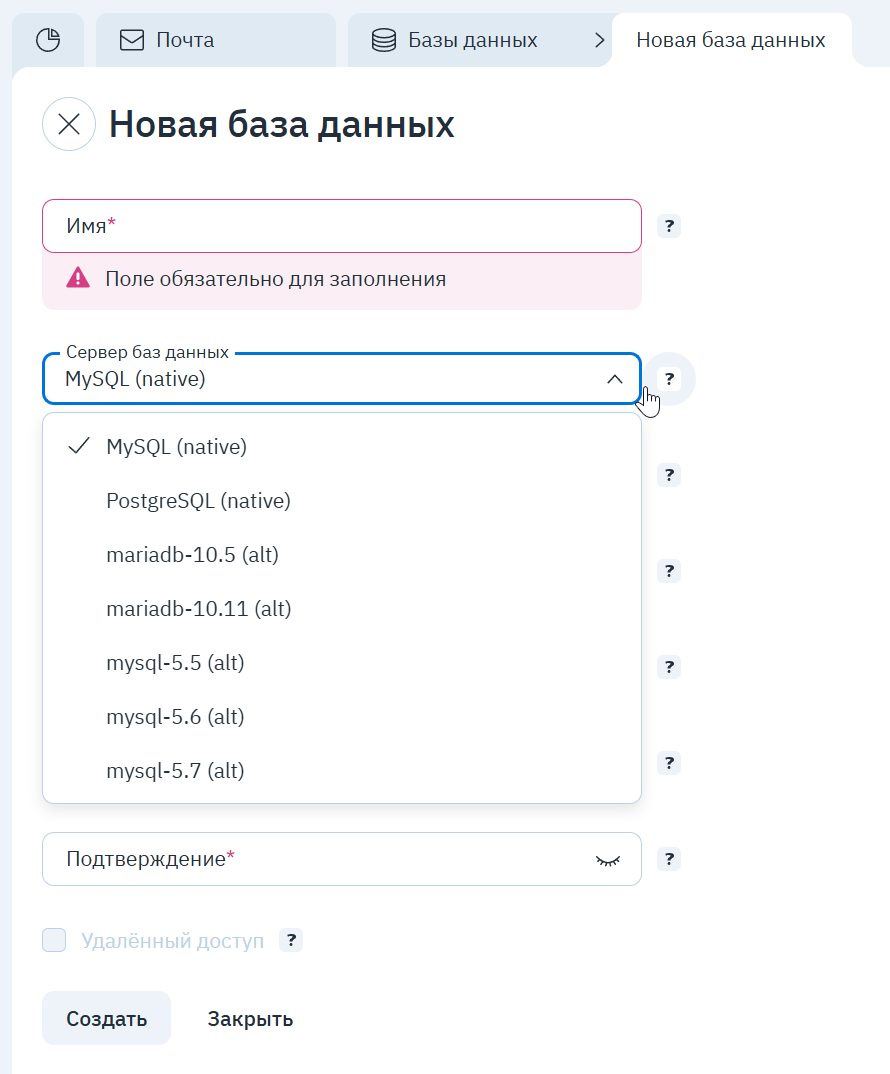Click help icon beside mariadb-10.5 row
This screenshot has width=890, height=1074.
tap(669, 571)
